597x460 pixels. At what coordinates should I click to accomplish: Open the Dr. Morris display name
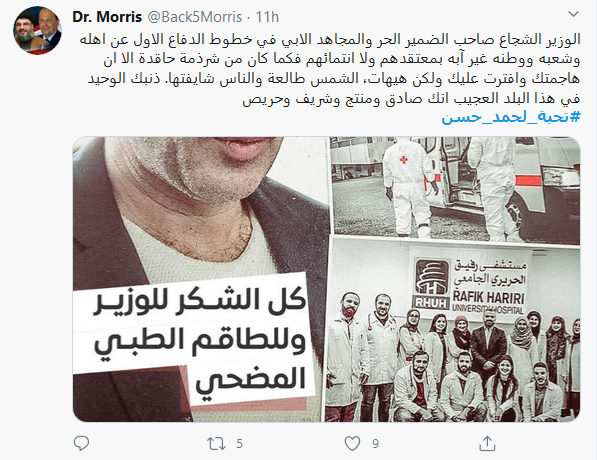coord(107,17)
